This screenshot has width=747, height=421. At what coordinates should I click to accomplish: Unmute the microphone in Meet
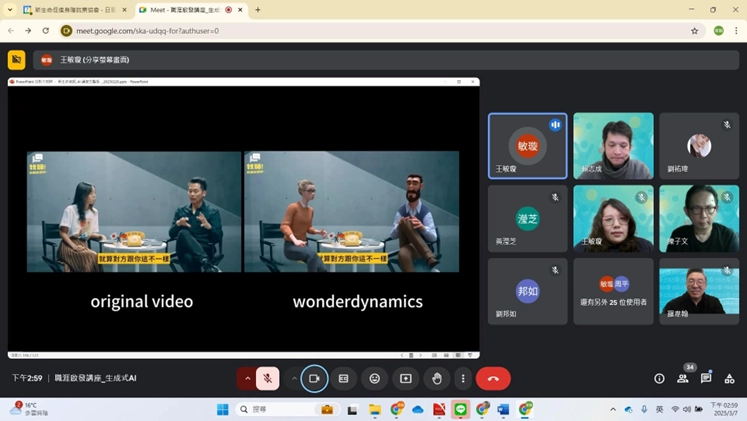268,379
